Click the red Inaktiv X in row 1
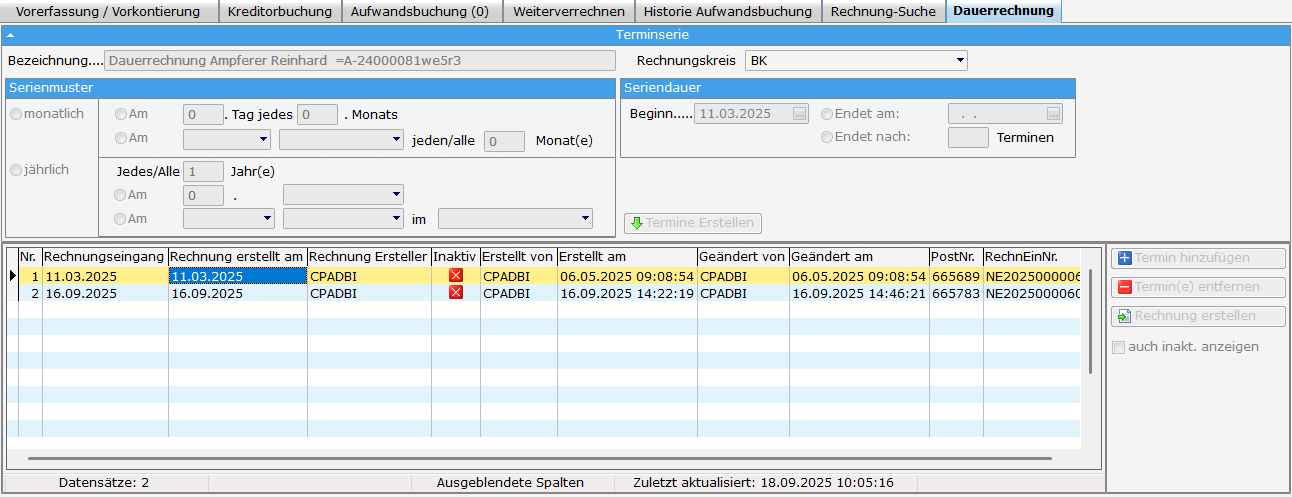 tap(456, 276)
